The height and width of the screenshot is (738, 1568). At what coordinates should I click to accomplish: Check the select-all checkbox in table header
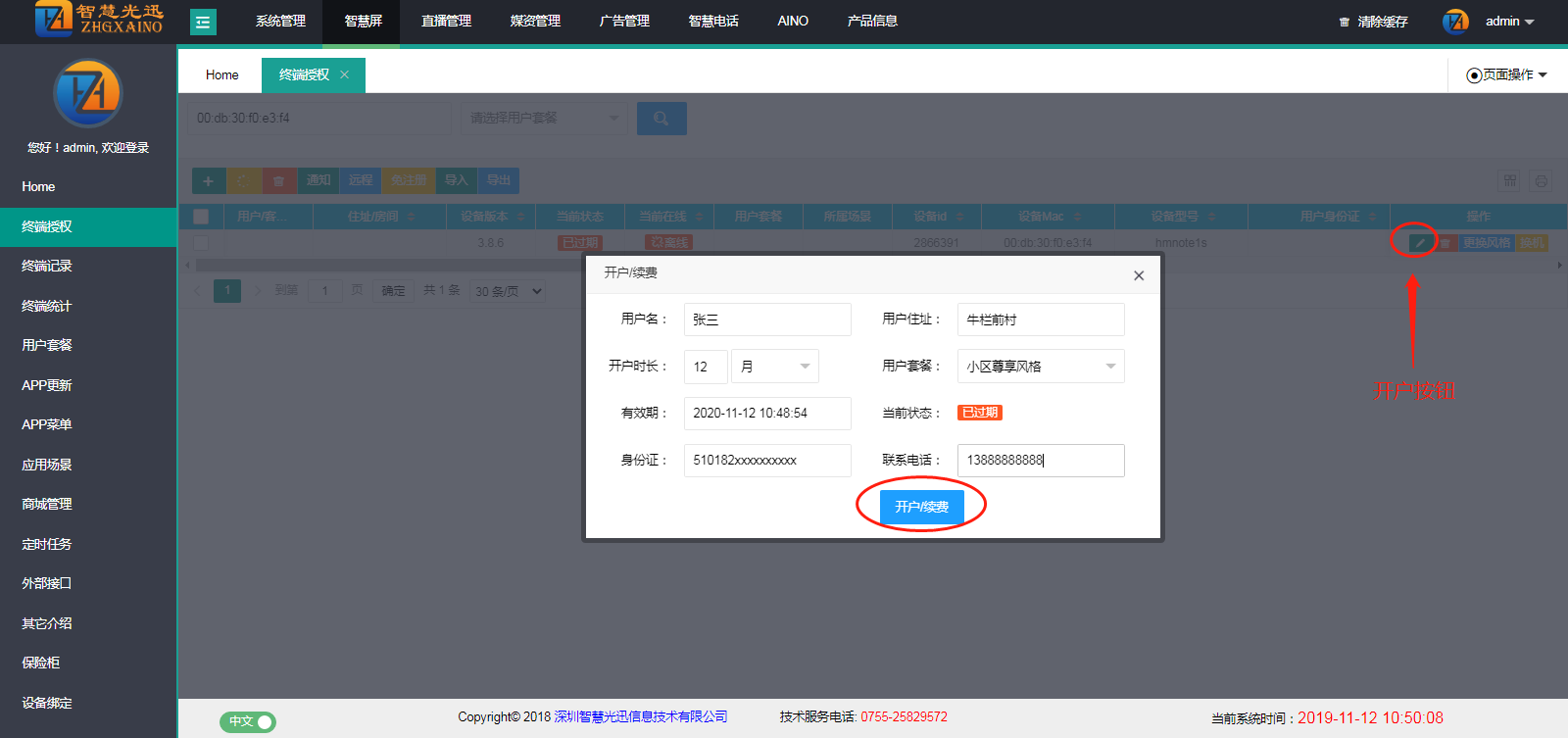coord(201,217)
